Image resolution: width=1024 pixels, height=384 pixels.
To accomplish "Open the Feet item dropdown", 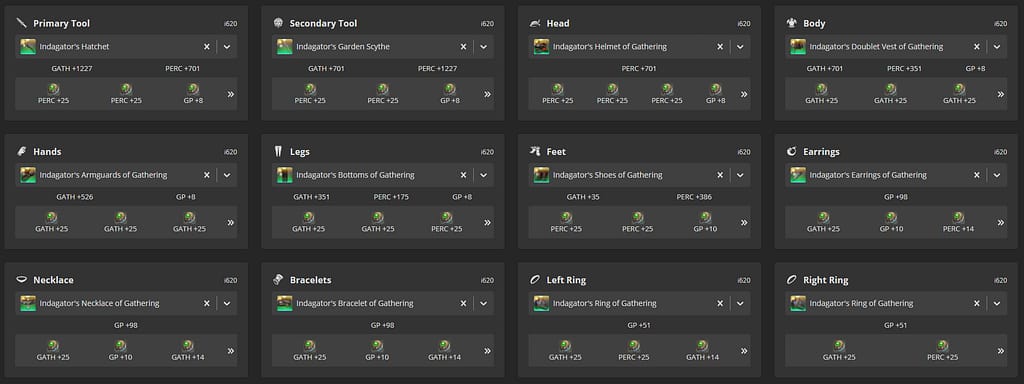I will 740,175.
